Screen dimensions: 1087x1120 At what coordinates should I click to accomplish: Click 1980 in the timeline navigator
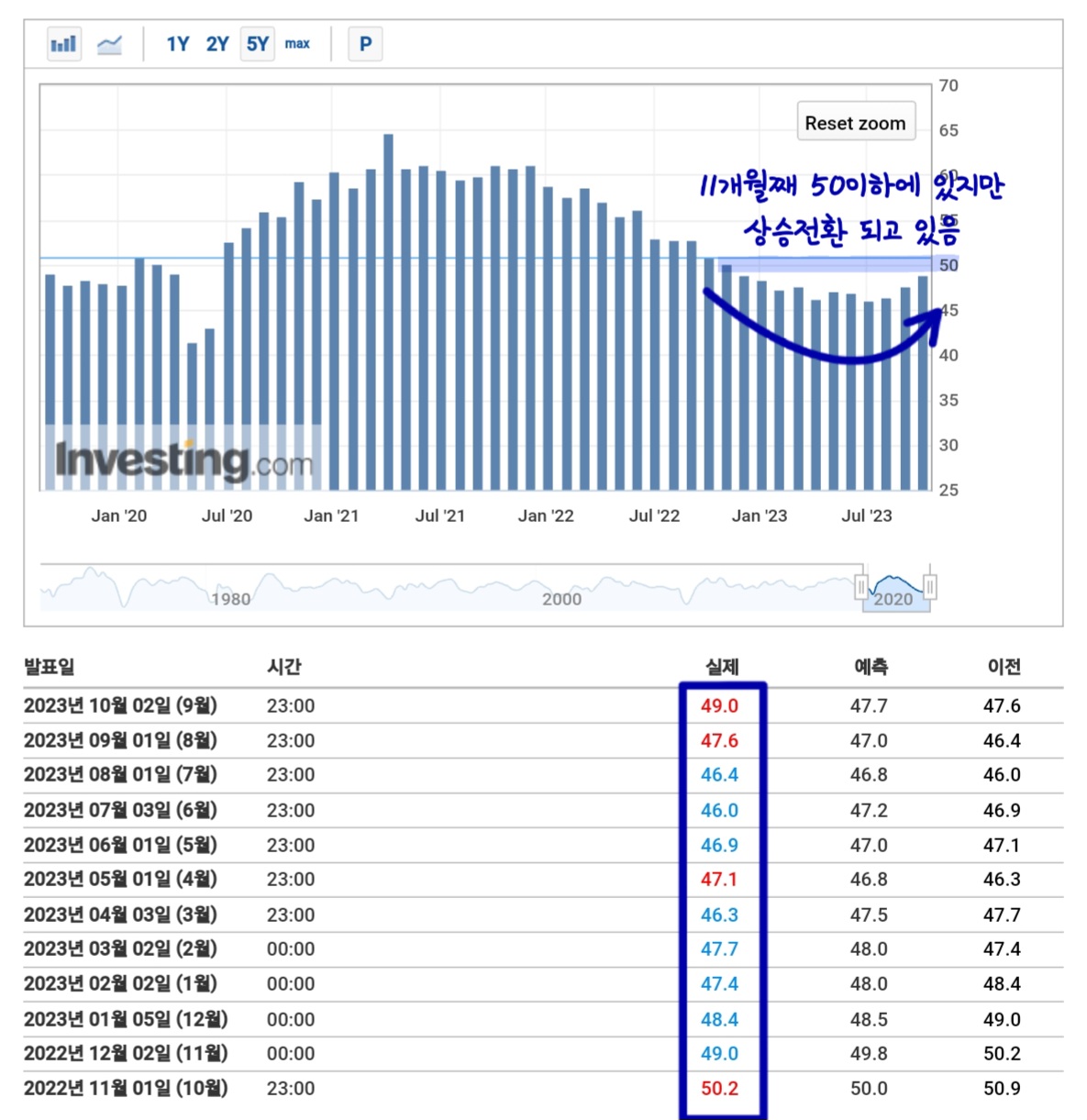coord(231,599)
